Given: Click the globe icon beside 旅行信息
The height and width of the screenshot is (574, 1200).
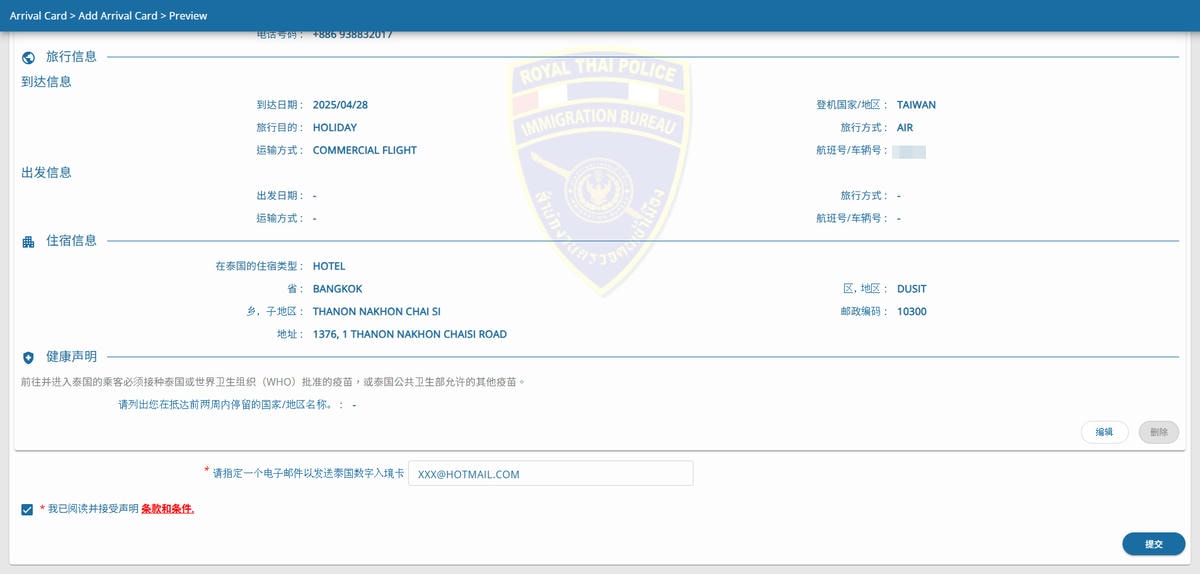Looking at the screenshot, I should coord(28,58).
